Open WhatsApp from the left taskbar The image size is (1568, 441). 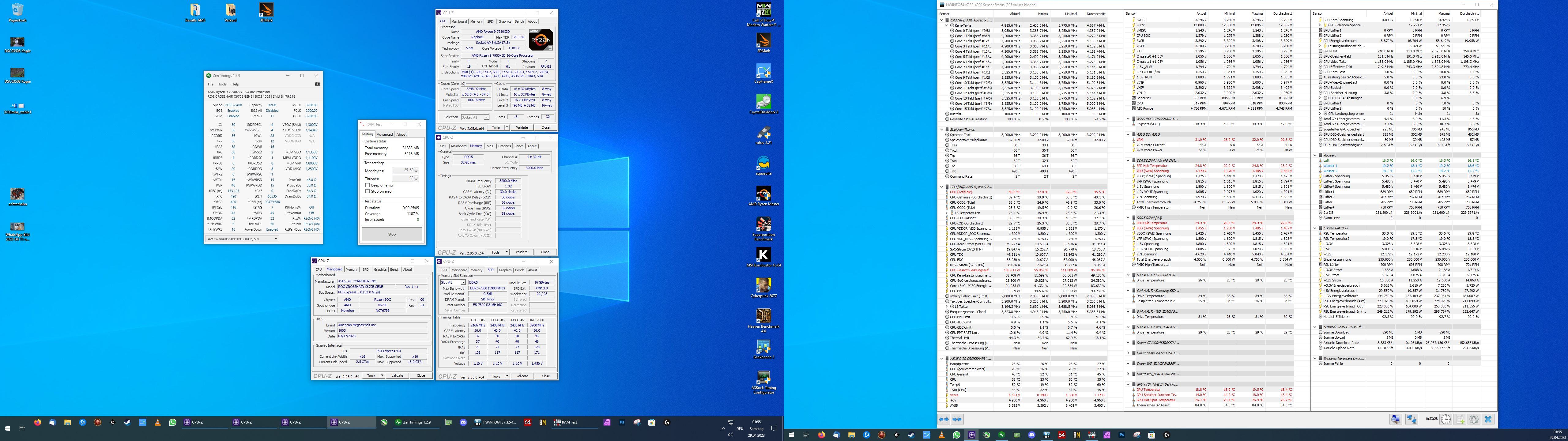[x=173, y=422]
